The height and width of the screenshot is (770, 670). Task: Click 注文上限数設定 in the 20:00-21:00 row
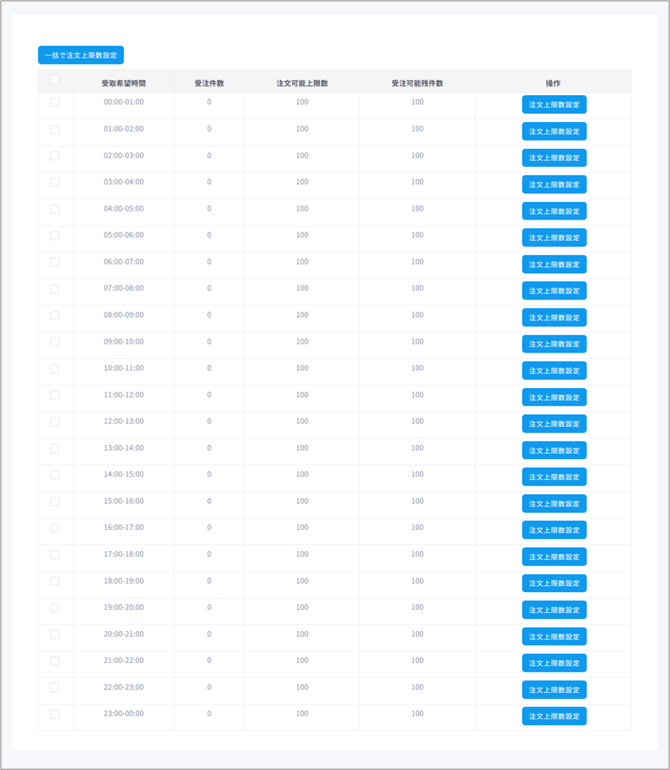[x=554, y=636]
